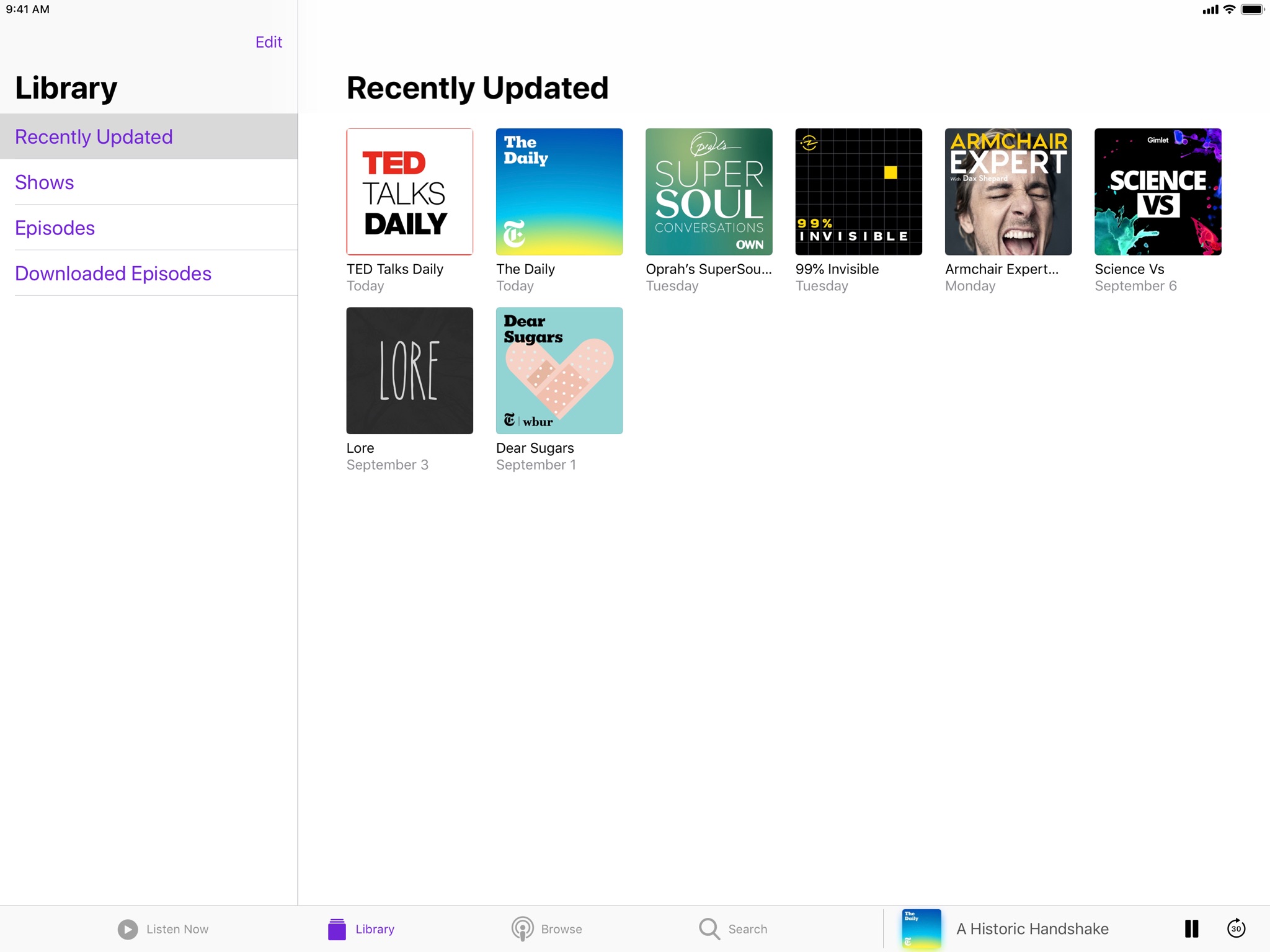Tap the 'September 6' date under Science Vs

point(1135,286)
